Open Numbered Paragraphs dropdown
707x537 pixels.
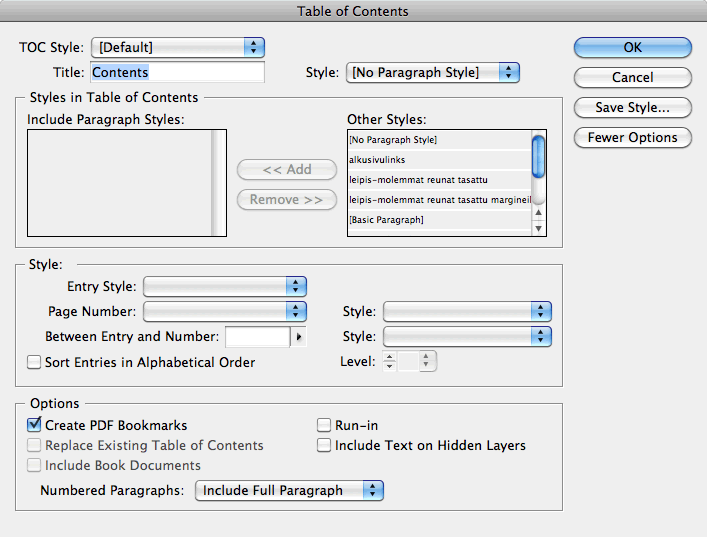point(290,490)
